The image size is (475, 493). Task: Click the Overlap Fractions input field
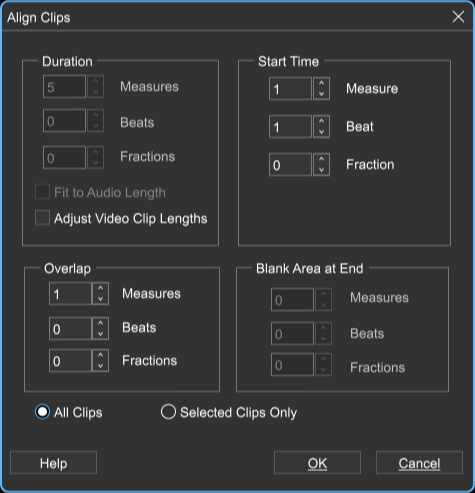[x=70, y=361]
